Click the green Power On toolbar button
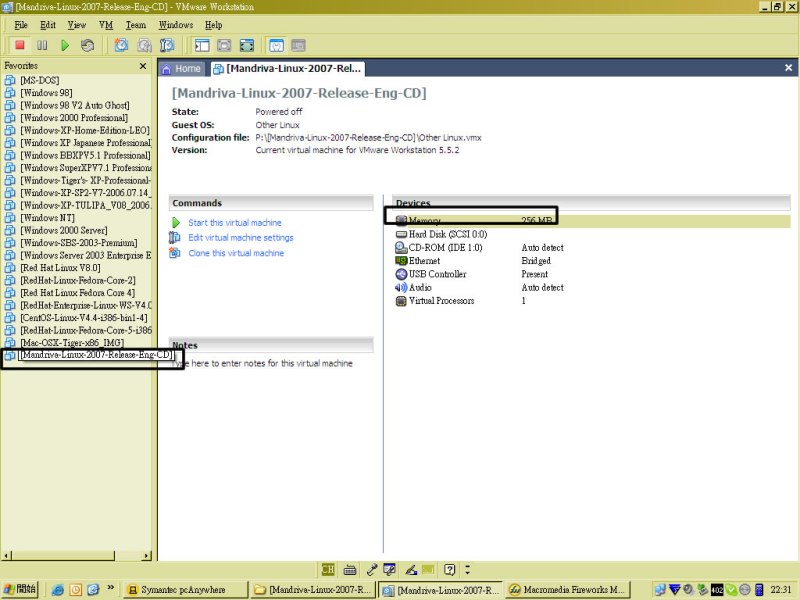800x600 pixels. [x=65, y=45]
